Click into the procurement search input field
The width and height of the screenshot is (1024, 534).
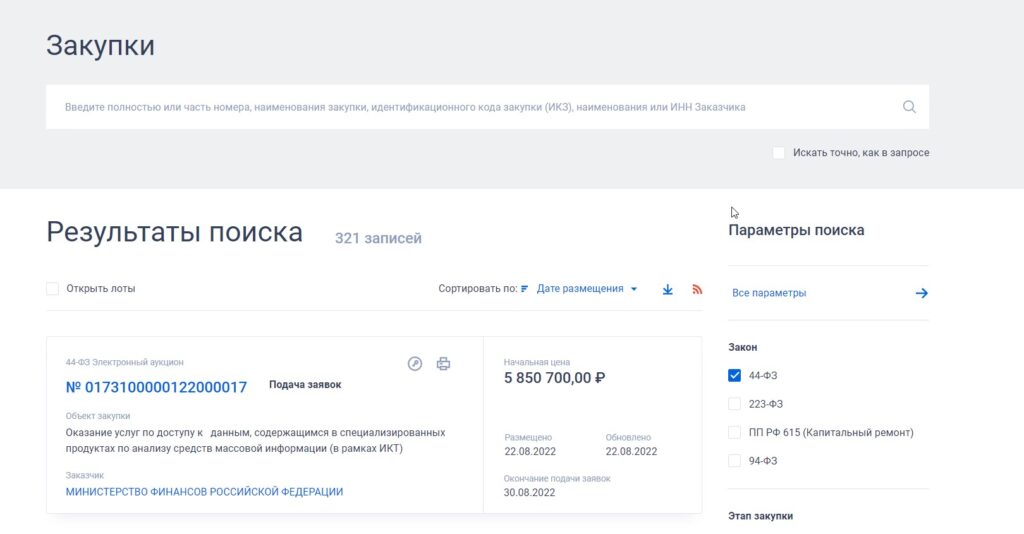click(x=470, y=107)
